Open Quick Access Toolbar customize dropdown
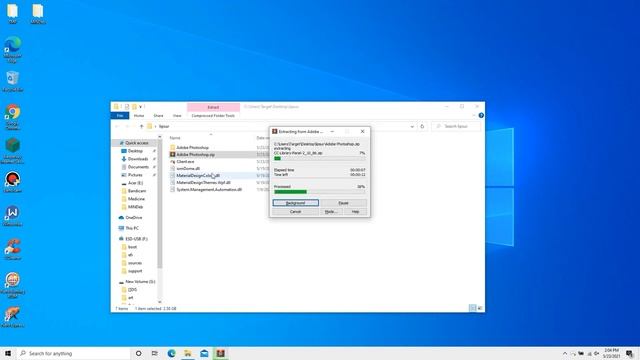Image resolution: width=640 pixels, height=360 pixels. [141, 107]
